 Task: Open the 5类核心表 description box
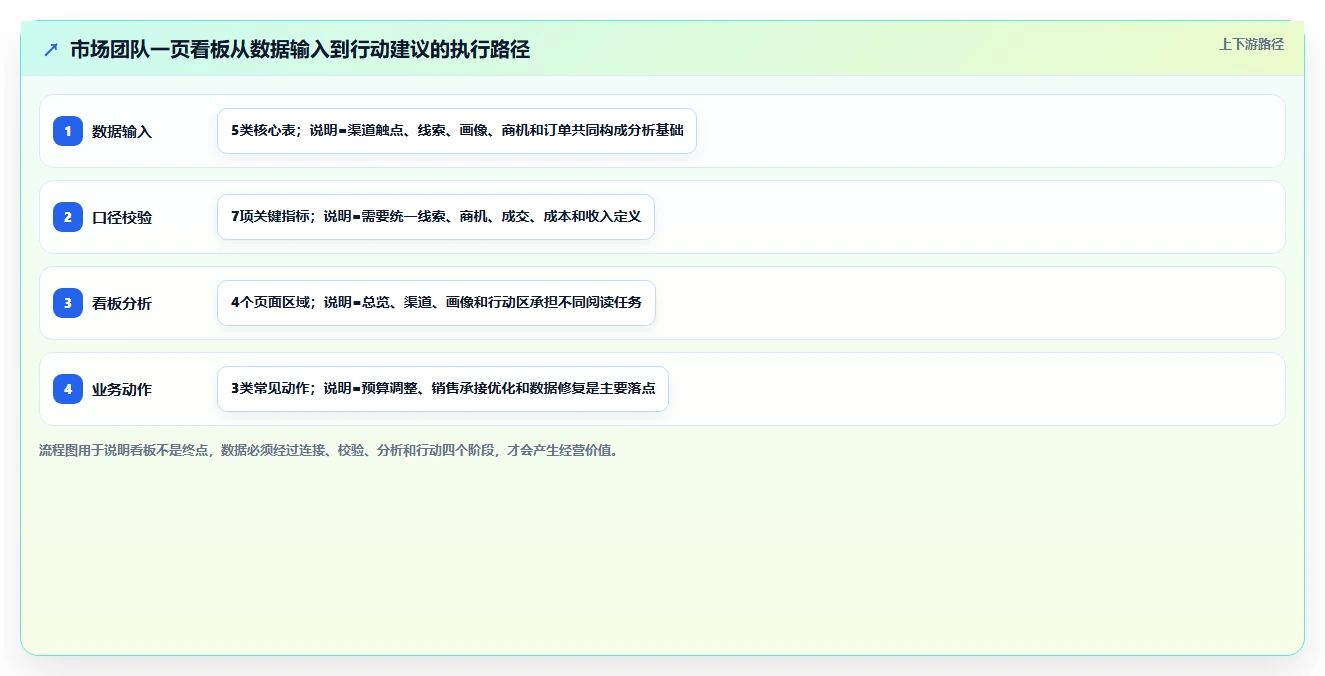457,131
